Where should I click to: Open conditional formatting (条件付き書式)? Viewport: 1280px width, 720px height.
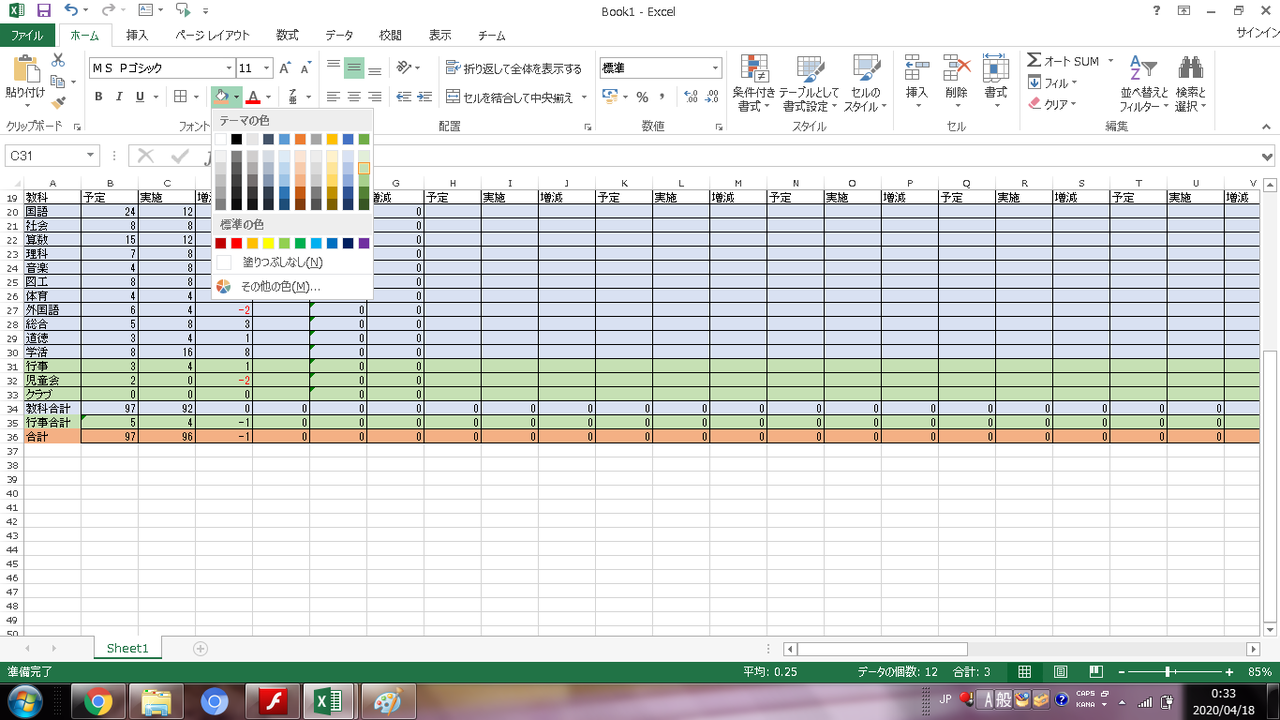(754, 82)
